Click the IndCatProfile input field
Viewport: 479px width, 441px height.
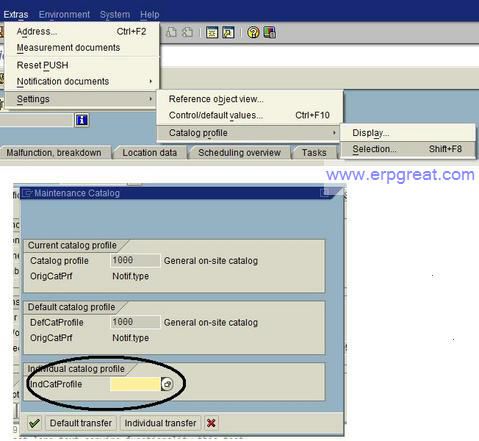135,384
